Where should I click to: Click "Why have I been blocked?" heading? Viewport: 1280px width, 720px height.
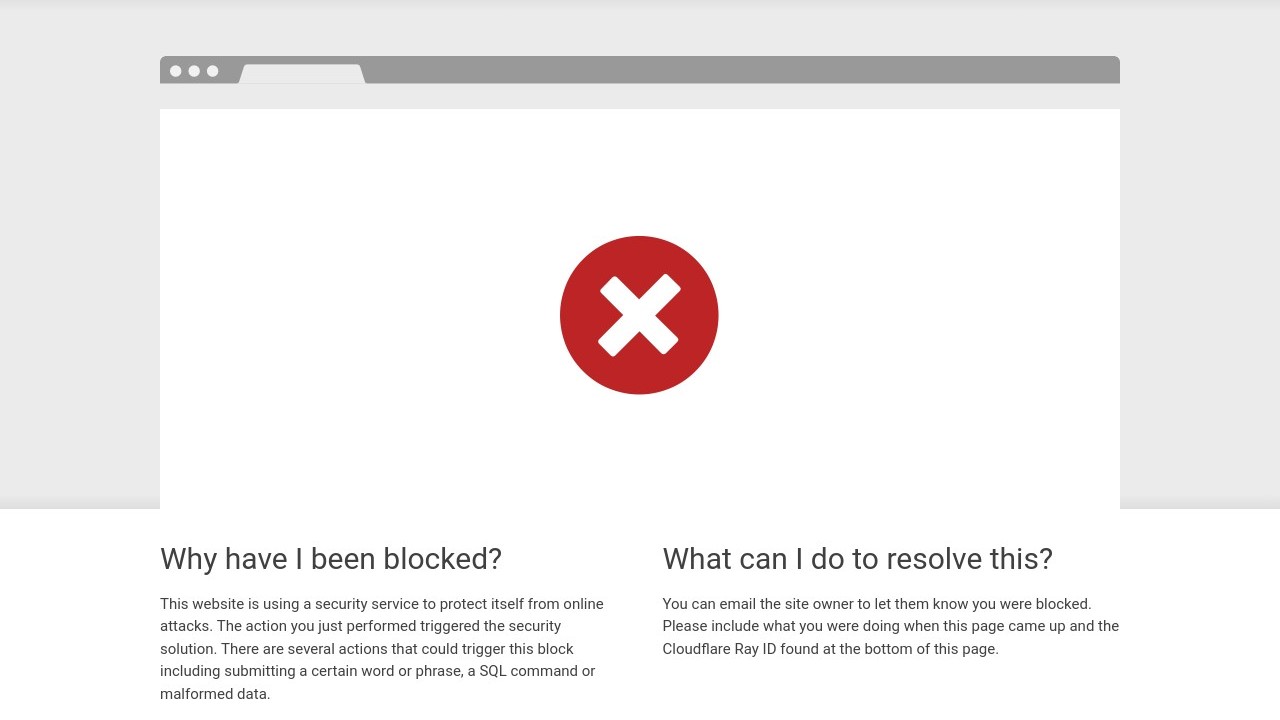tap(331, 558)
